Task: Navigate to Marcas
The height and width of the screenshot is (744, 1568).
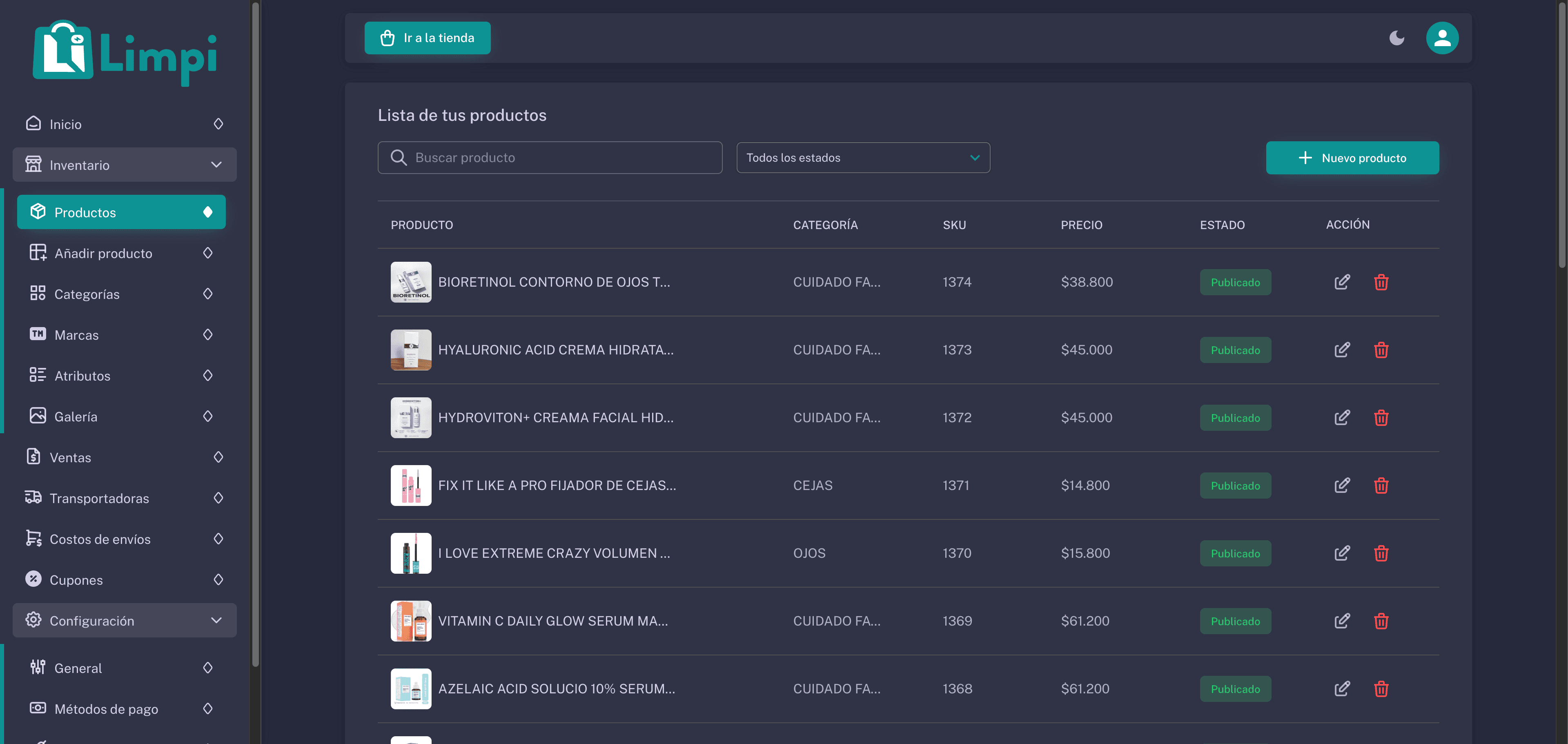Action: (x=121, y=334)
